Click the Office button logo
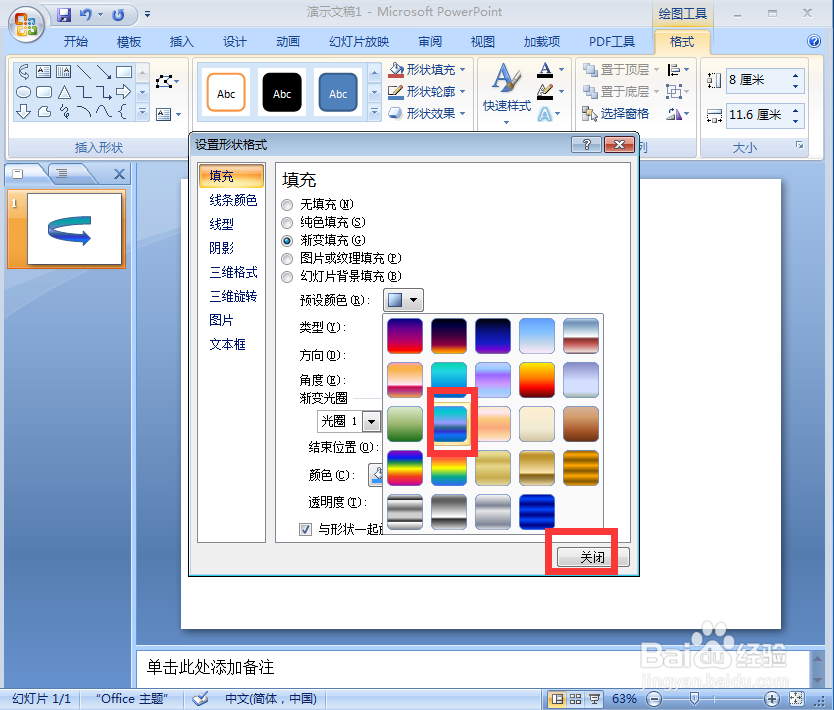834x710 pixels. pos(26,24)
